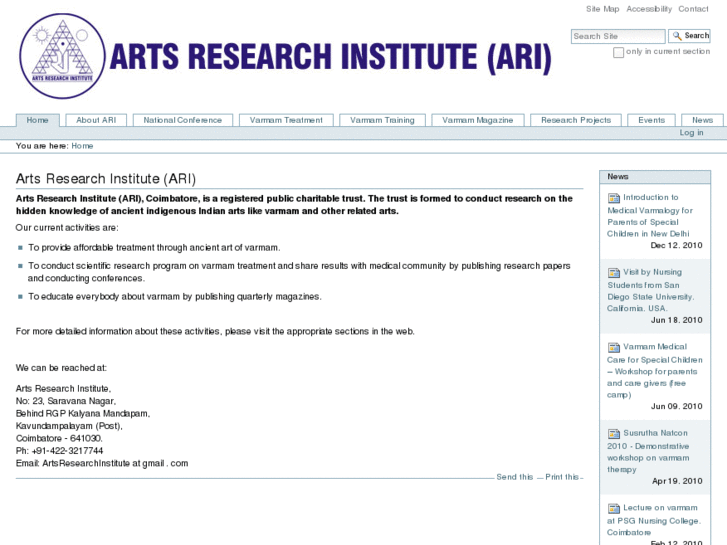Open the Home tab

pos(38,120)
